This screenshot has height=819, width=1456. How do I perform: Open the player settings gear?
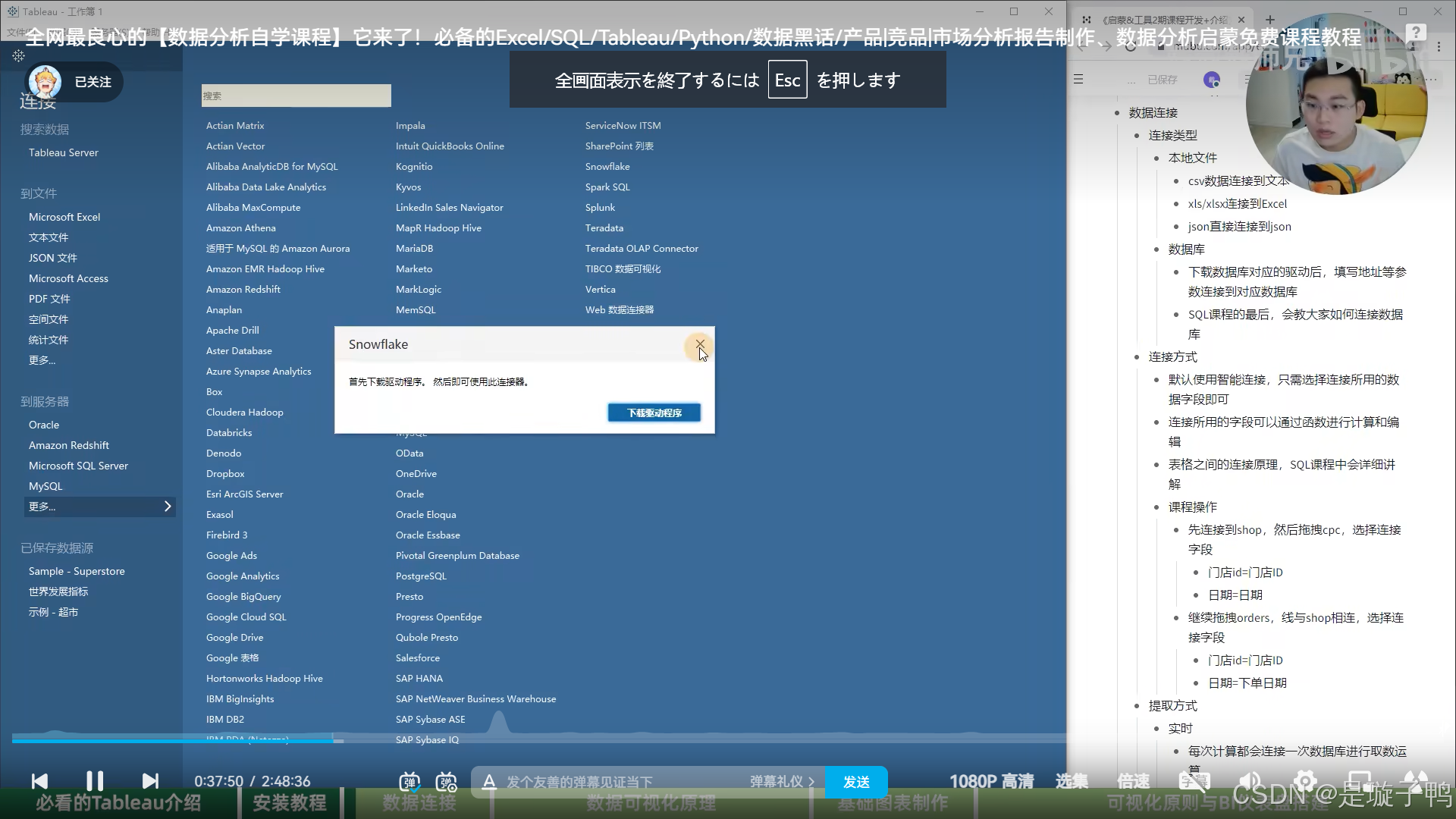coord(1304,781)
